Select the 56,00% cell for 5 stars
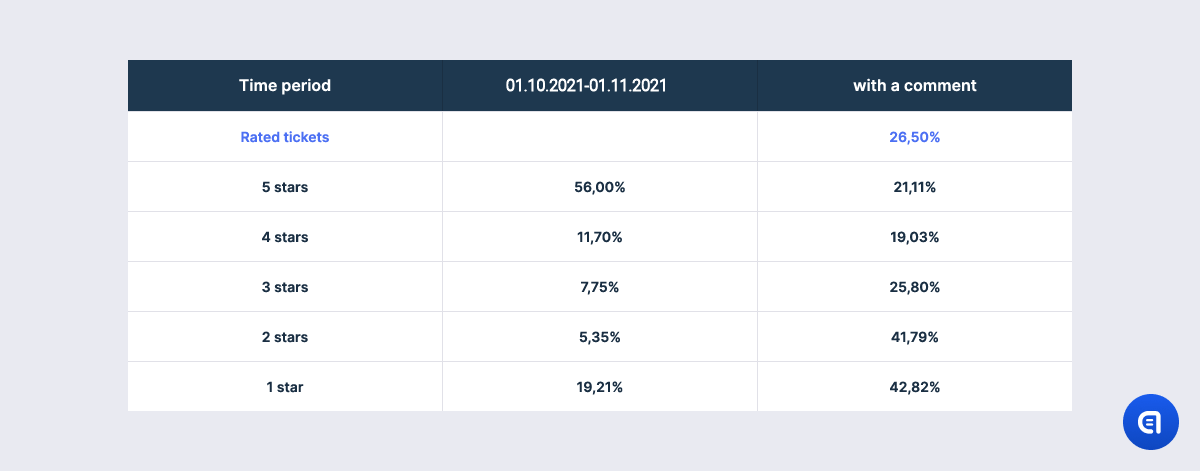The width and height of the screenshot is (1200, 471). (600, 187)
